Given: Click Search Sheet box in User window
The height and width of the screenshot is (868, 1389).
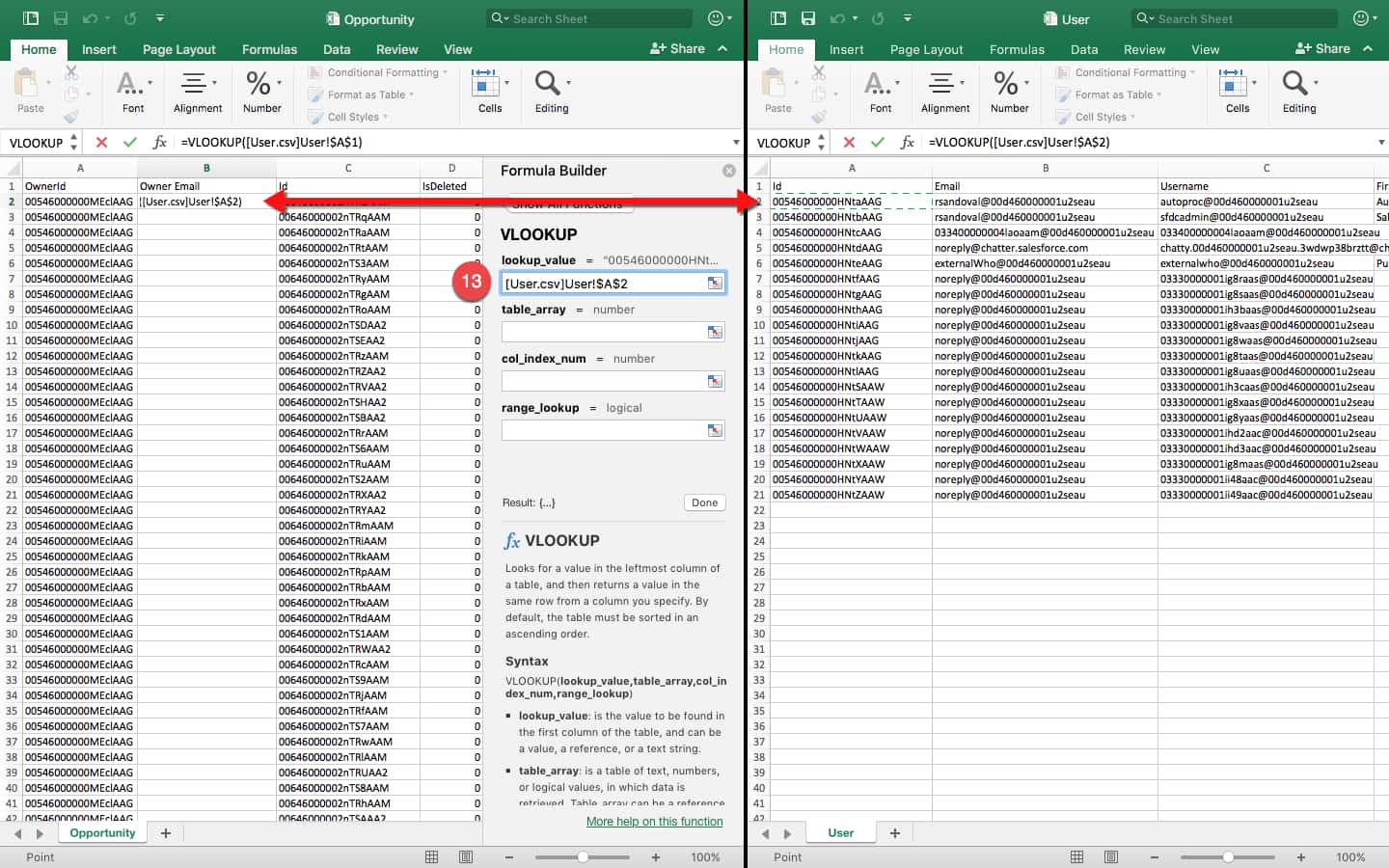Looking at the screenshot, I should (x=1235, y=18).
